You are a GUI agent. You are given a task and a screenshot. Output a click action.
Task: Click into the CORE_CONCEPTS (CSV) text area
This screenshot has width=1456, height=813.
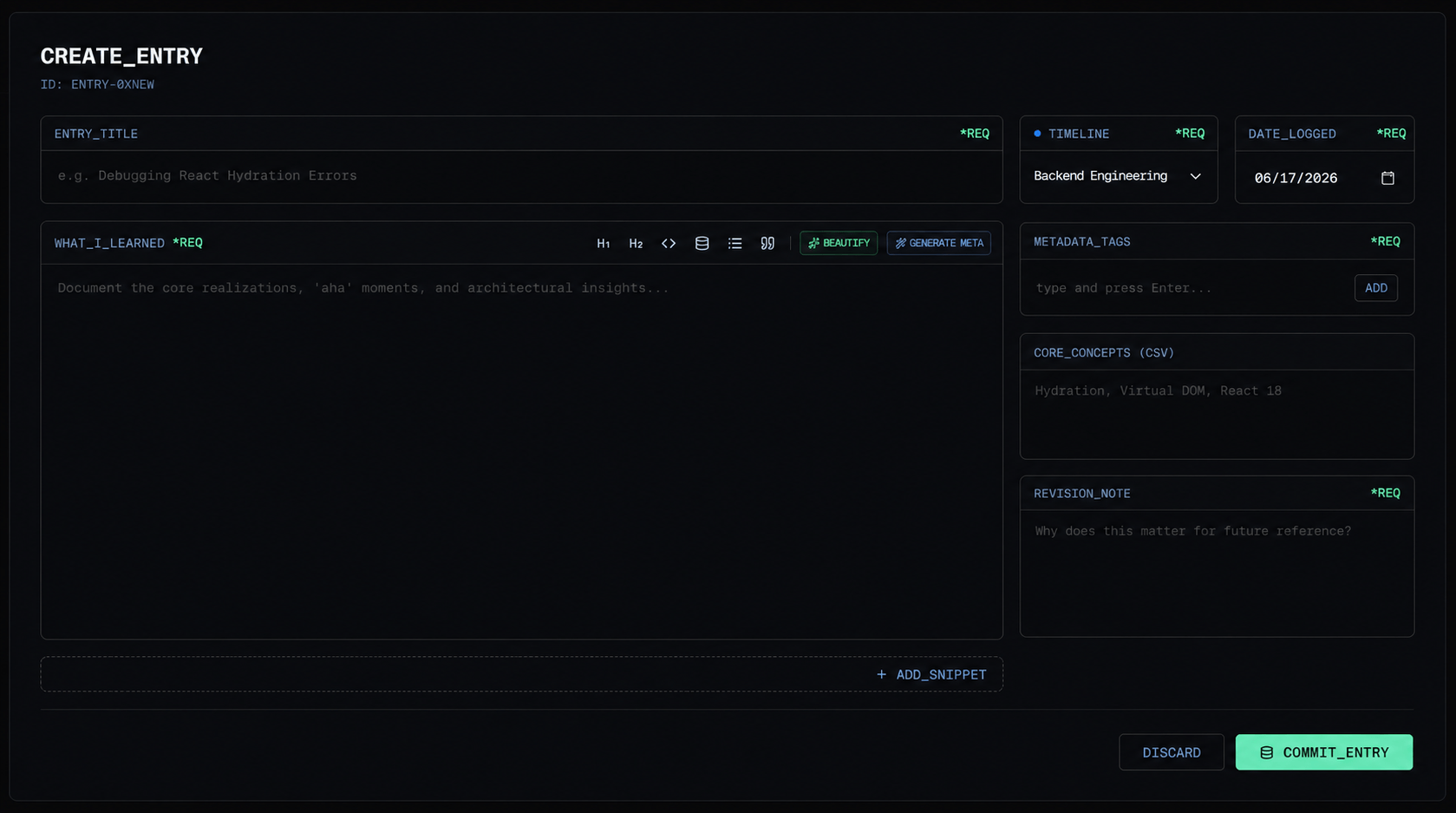click(1217, 414)
